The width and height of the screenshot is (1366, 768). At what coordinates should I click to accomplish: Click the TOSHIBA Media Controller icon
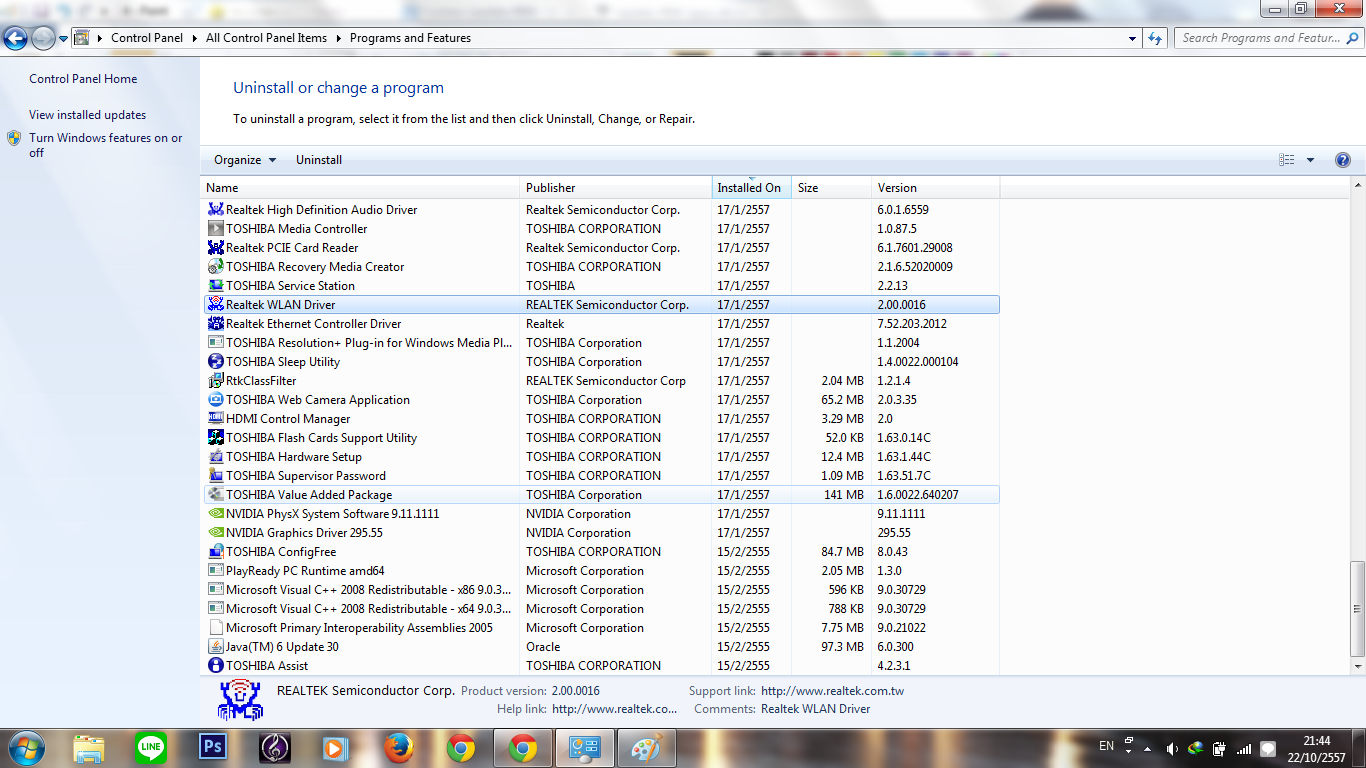(215, 229)
